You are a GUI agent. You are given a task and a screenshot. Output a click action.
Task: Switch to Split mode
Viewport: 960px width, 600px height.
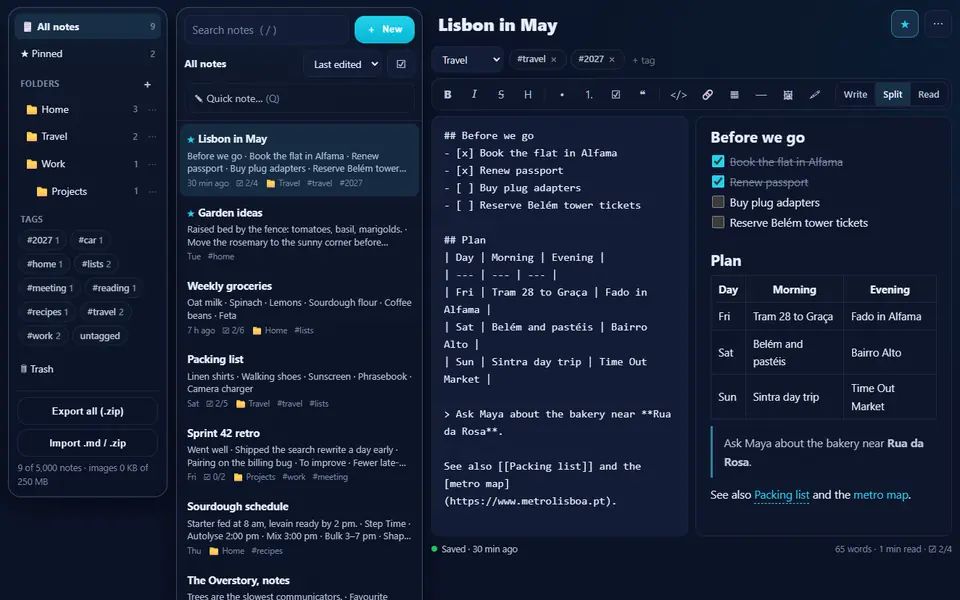point(892,94)
